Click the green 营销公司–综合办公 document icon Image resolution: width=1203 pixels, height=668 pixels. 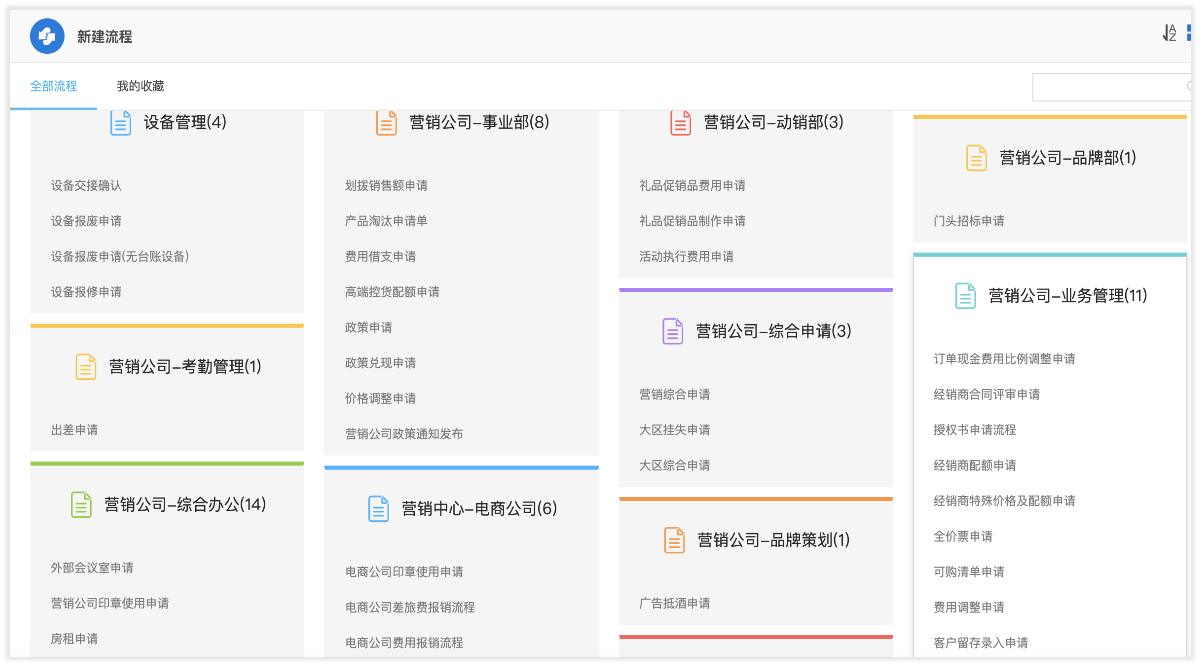click(x=81, y=504)
